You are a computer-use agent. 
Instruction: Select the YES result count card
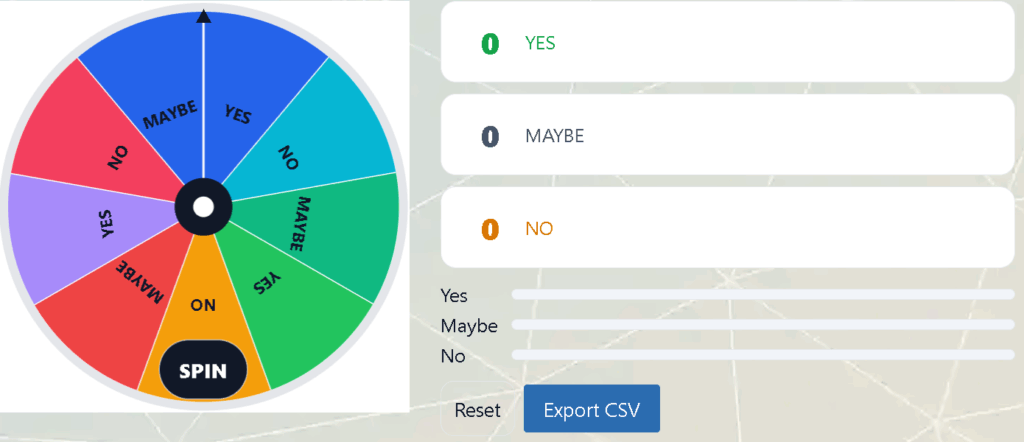click(727, 43)
